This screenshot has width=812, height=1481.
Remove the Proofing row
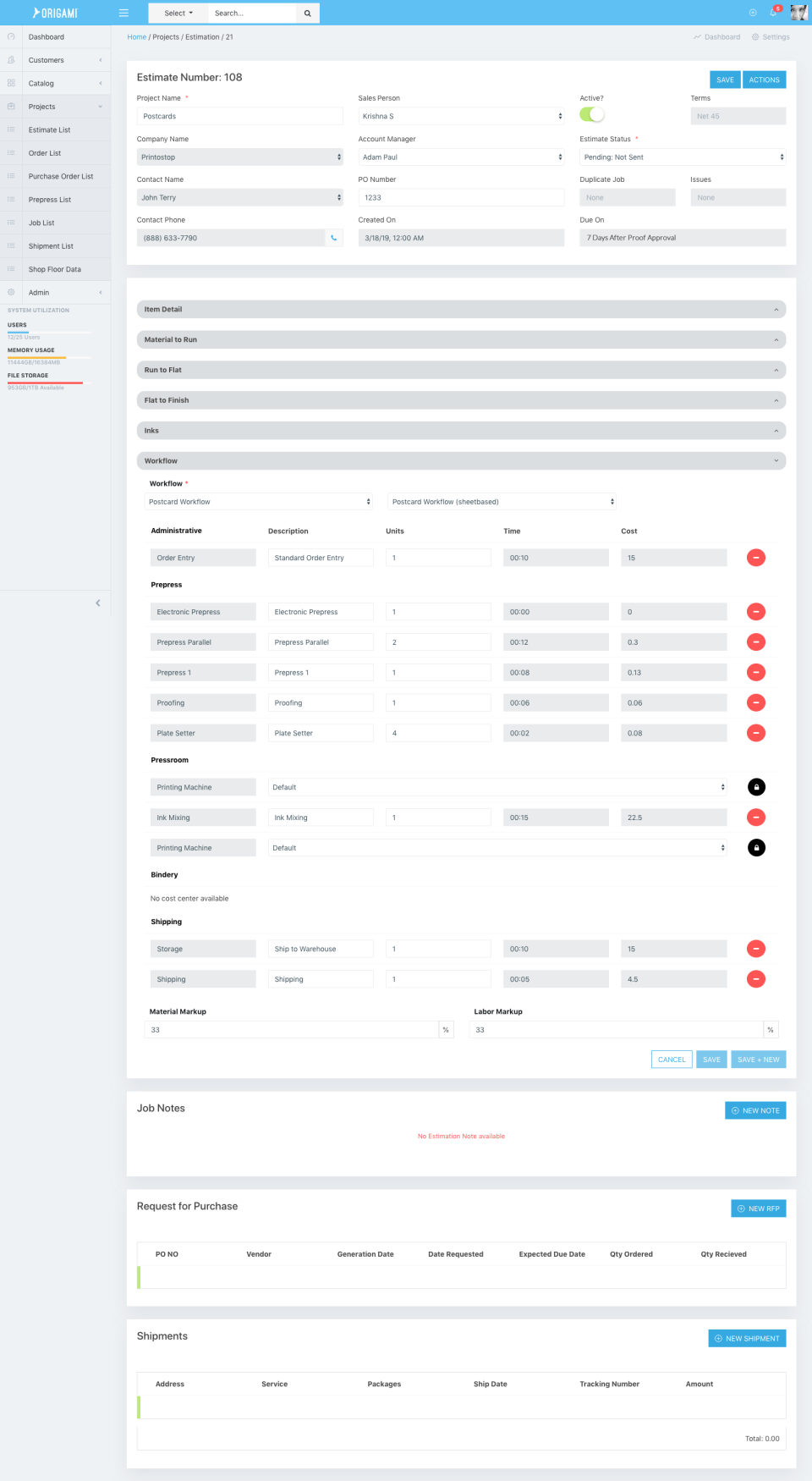(x=756, y=702)
